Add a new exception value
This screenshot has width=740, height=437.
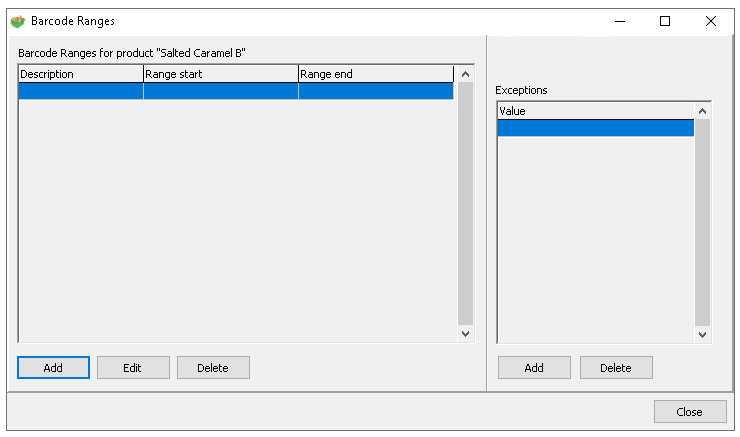click(x=534, y=368)
